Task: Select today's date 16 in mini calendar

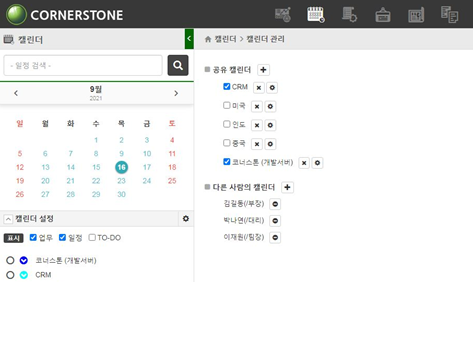Action: pyautogui.click(x=121, y=167)
